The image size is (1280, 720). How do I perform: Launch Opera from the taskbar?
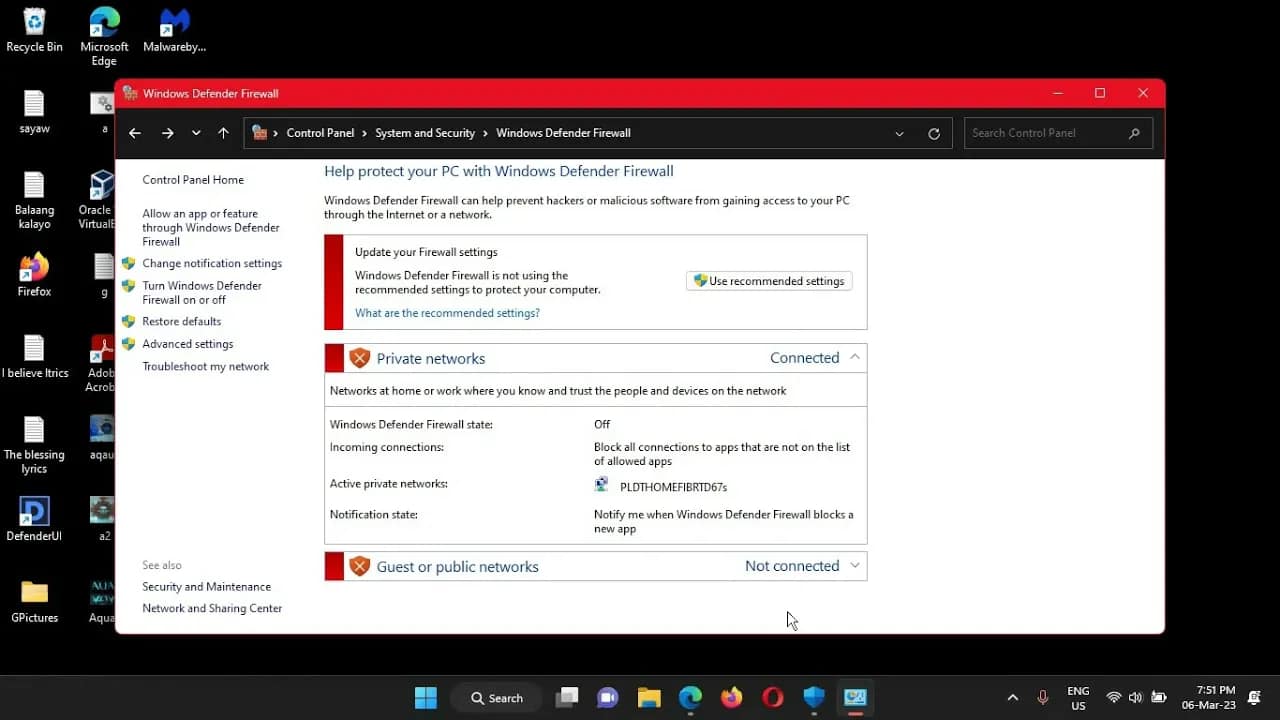coord(772,697)
